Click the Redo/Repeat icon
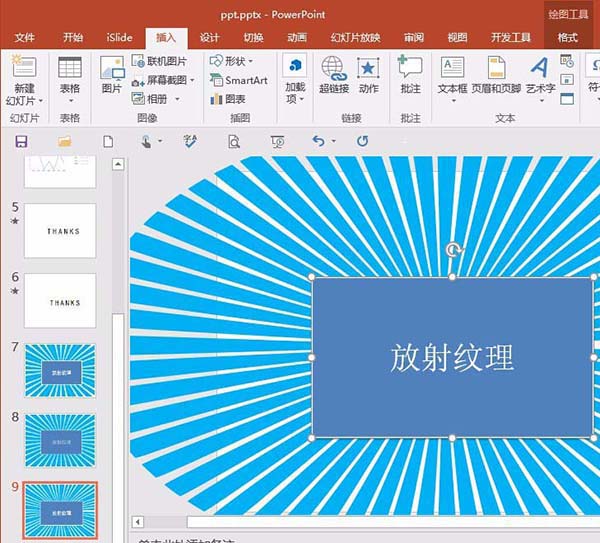The width and height of the screenshot is (600, 543). pos(362,142)
